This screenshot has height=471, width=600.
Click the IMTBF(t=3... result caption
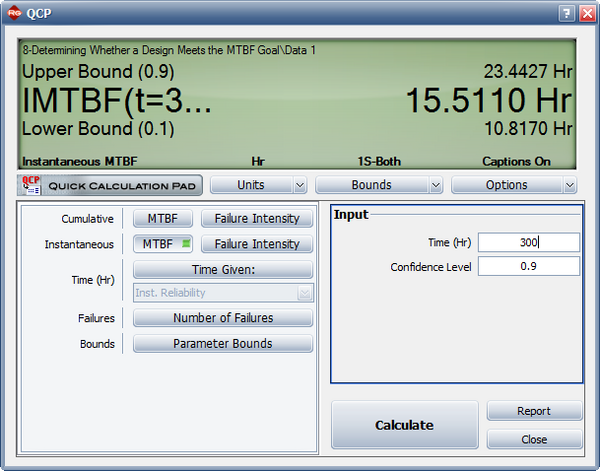click(x=117, y=101)
